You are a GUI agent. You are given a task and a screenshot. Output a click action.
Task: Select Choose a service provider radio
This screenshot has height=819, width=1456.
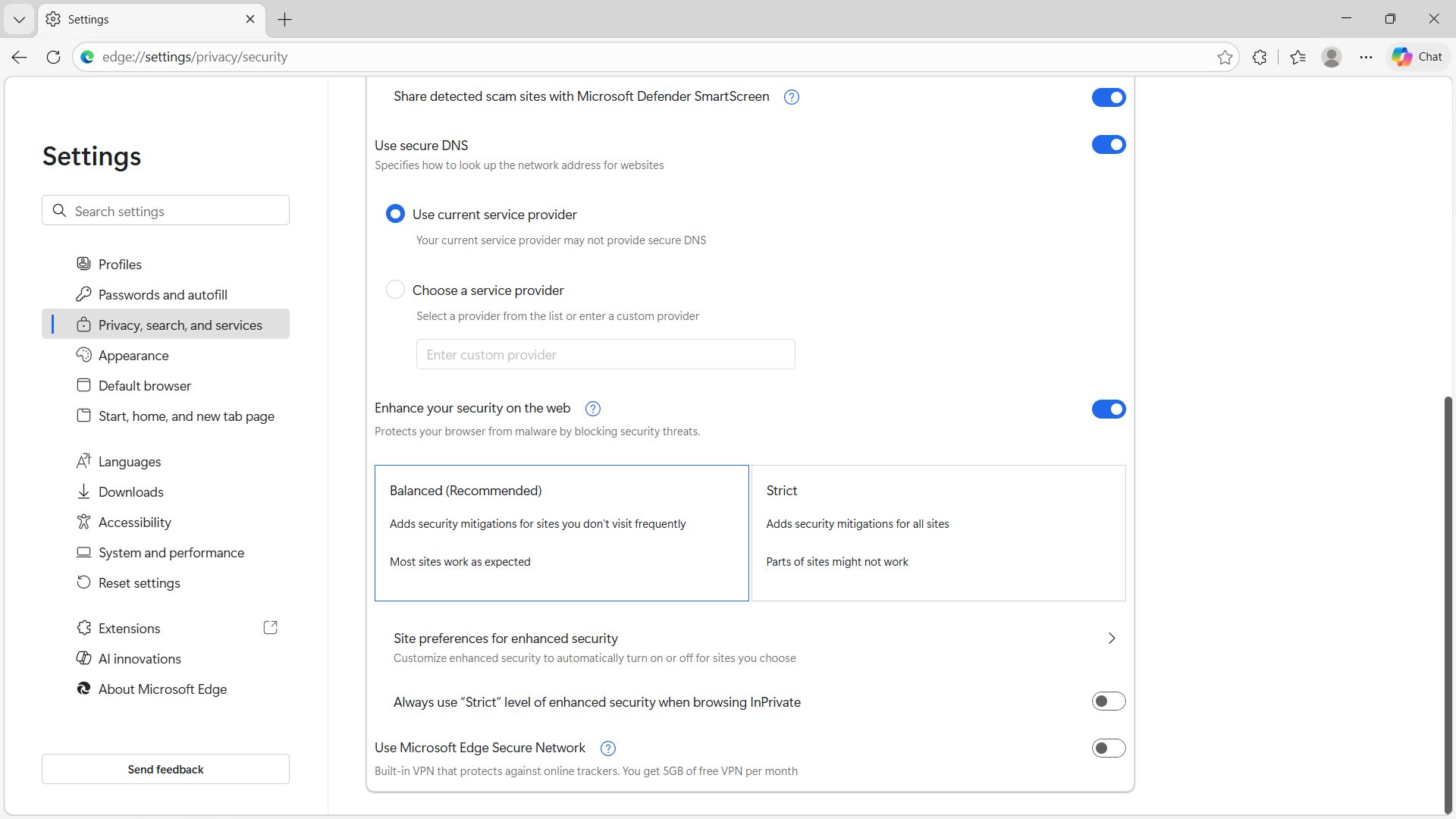click(x=395, y=290)
